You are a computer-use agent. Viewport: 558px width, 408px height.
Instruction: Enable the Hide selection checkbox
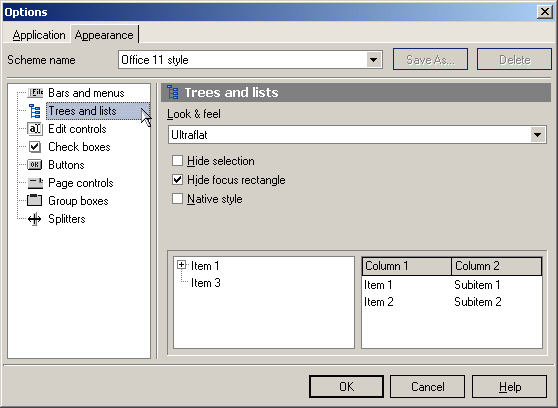pyautogui.click(x=177, y=161)
